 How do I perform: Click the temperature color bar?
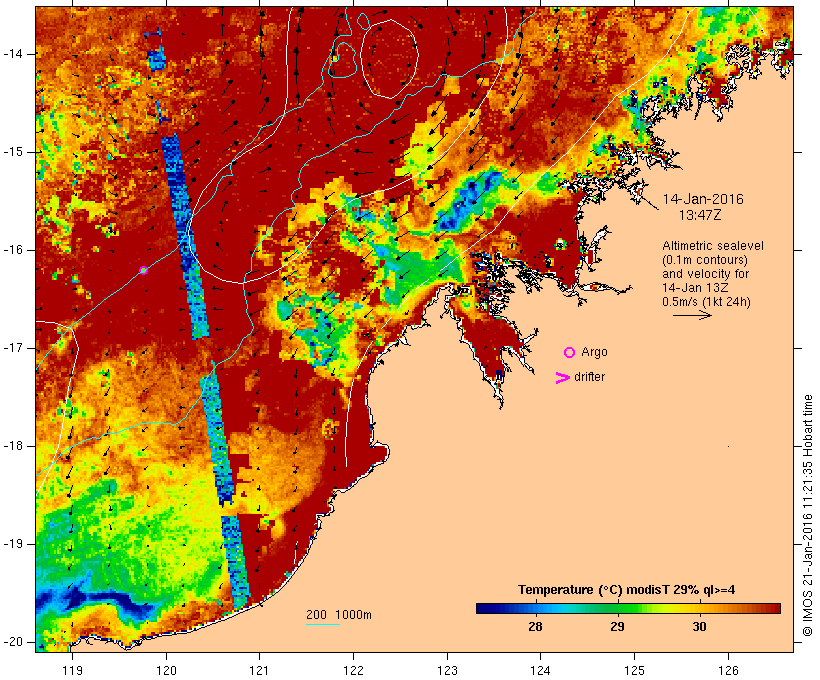[628, 608]
